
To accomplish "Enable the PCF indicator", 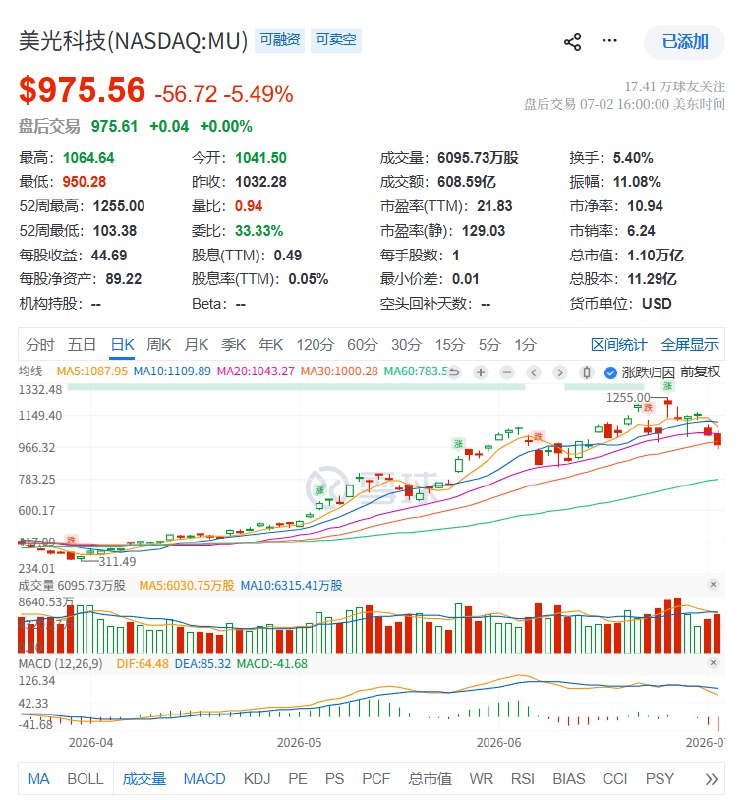I will coord(376,779).
